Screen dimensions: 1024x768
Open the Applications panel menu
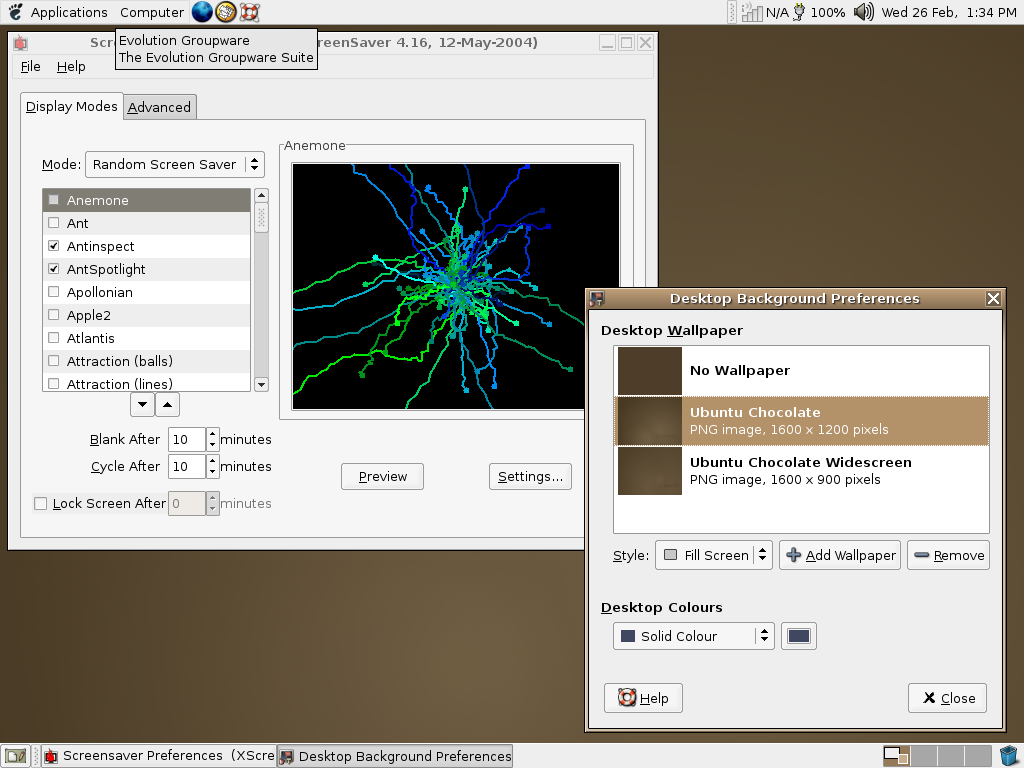click(69, 12)
